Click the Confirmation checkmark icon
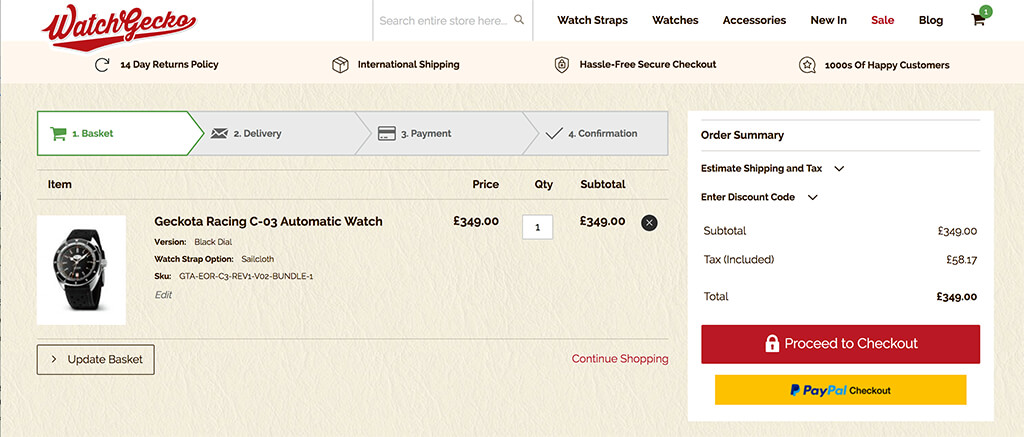 (x=553, y=133)
